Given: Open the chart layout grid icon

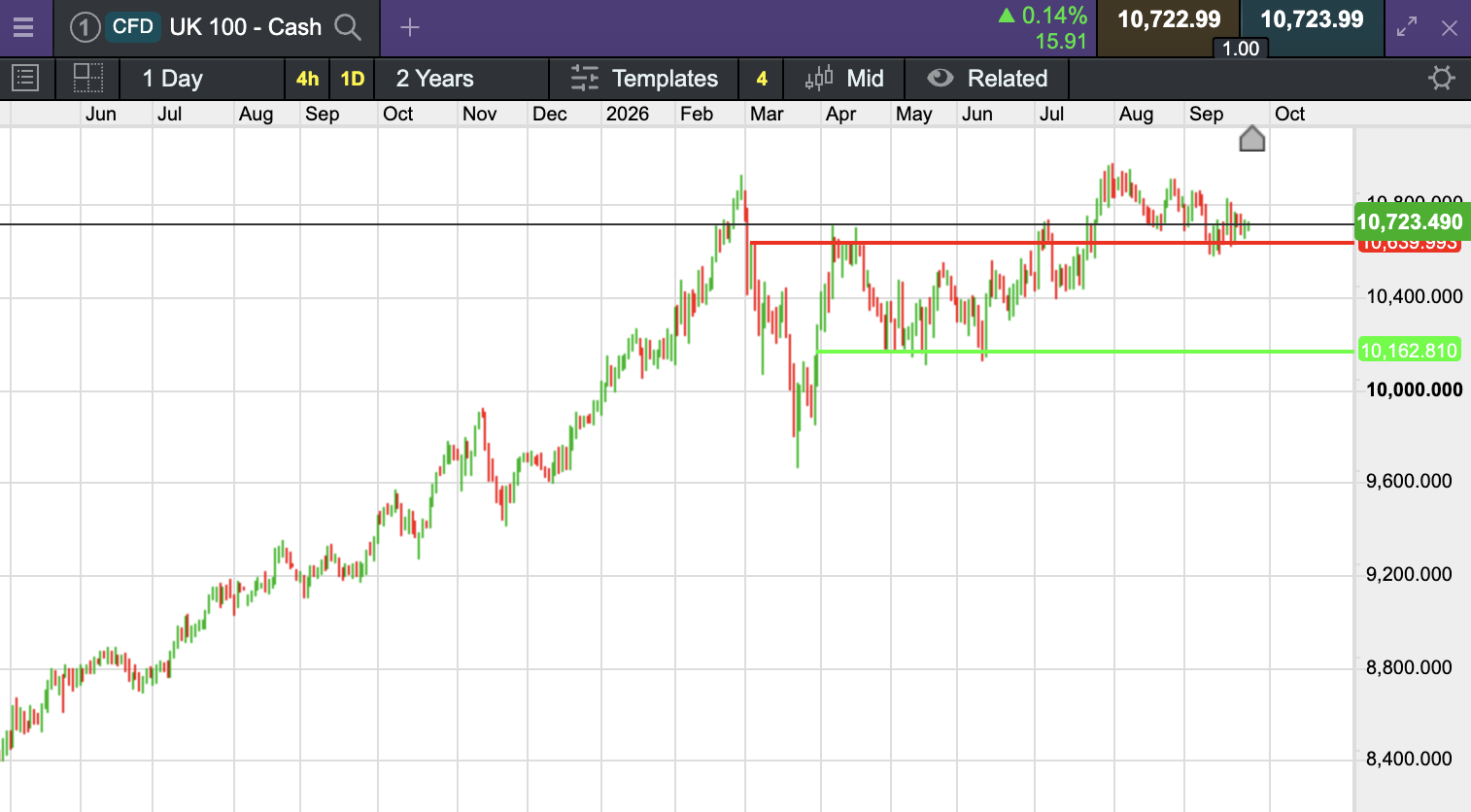Looking at the screenshot, I should coord(88,78).
